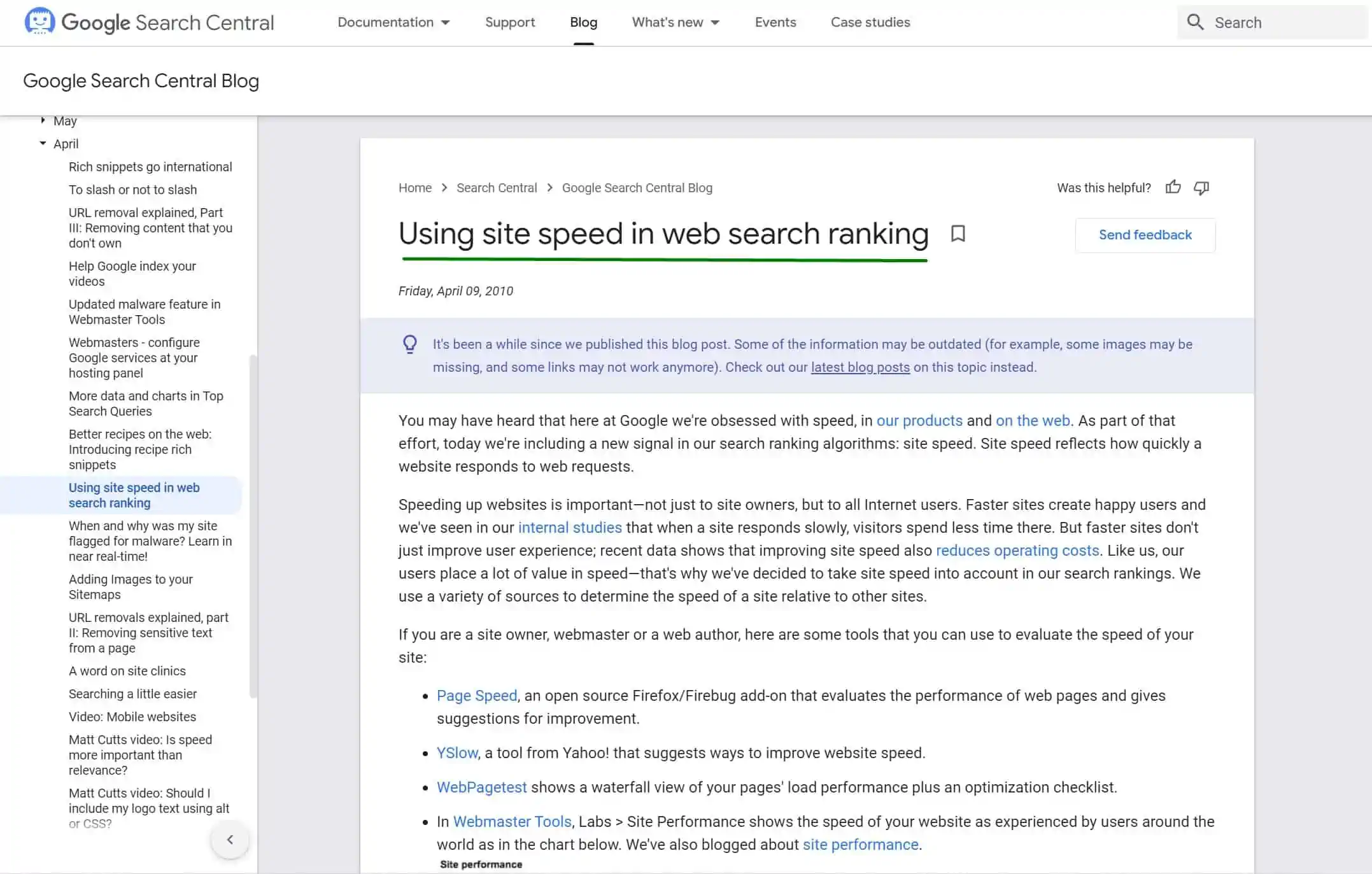Open 'URL removals explained, part II' post

pos(148,633)
